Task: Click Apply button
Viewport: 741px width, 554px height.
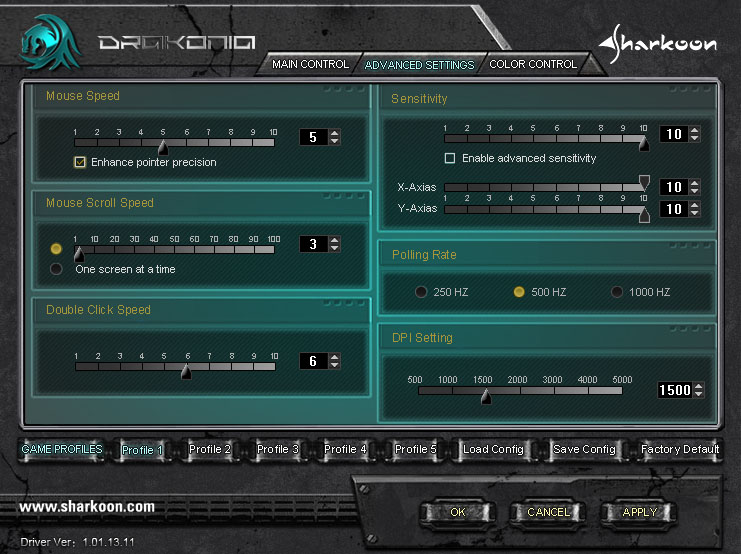Action: point(639,512)
